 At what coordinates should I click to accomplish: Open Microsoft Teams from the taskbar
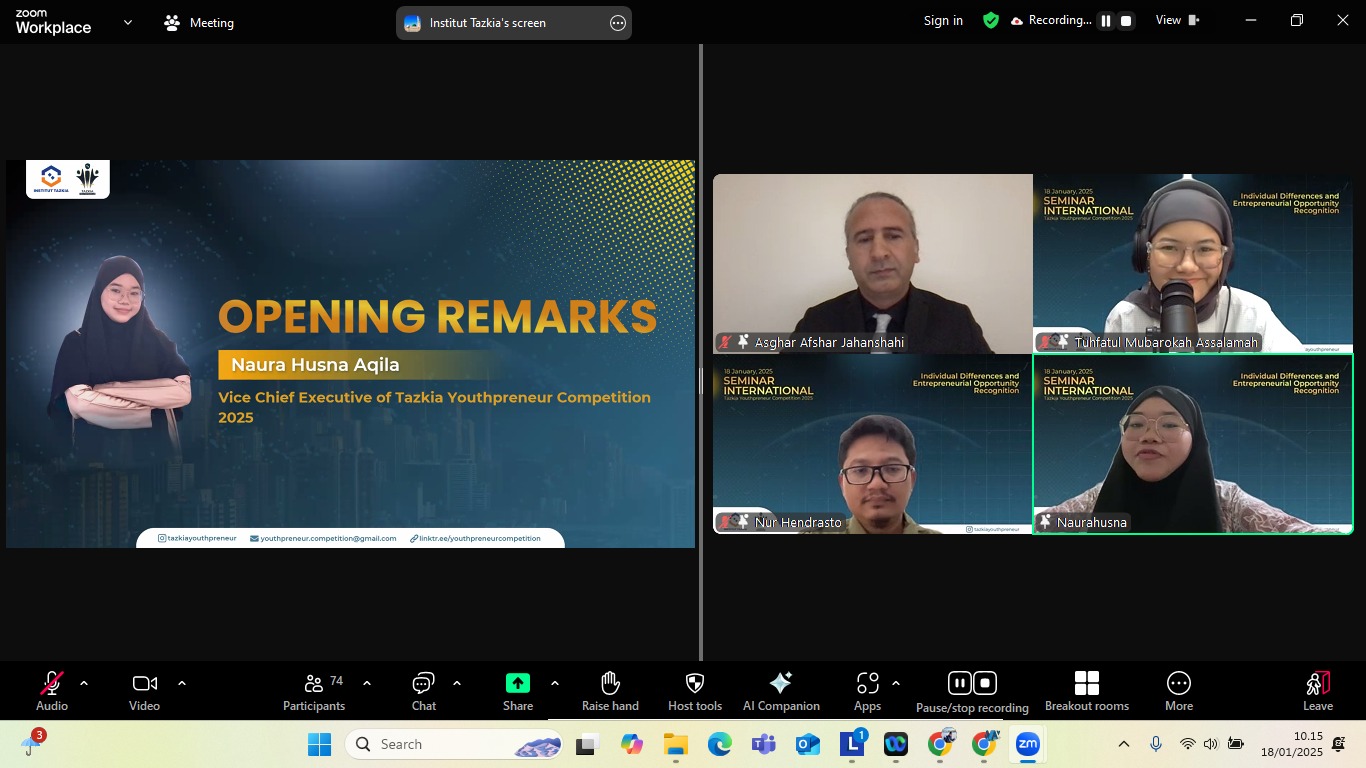pos(764,744)
